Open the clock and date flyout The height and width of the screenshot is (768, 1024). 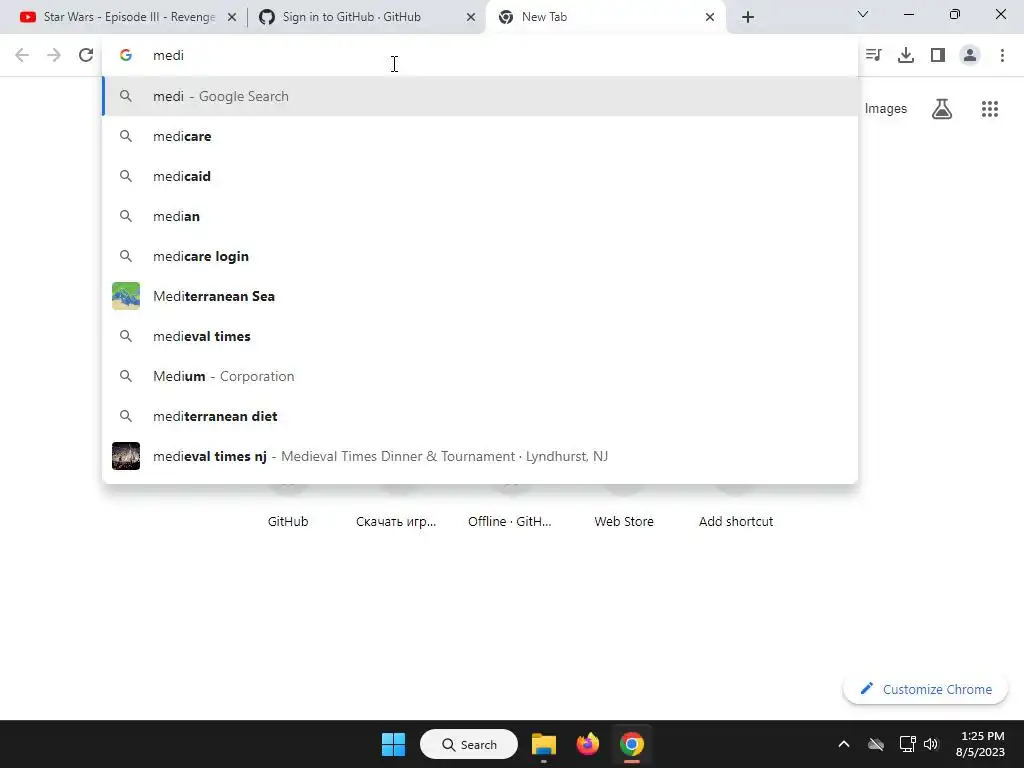click(981, 744)
